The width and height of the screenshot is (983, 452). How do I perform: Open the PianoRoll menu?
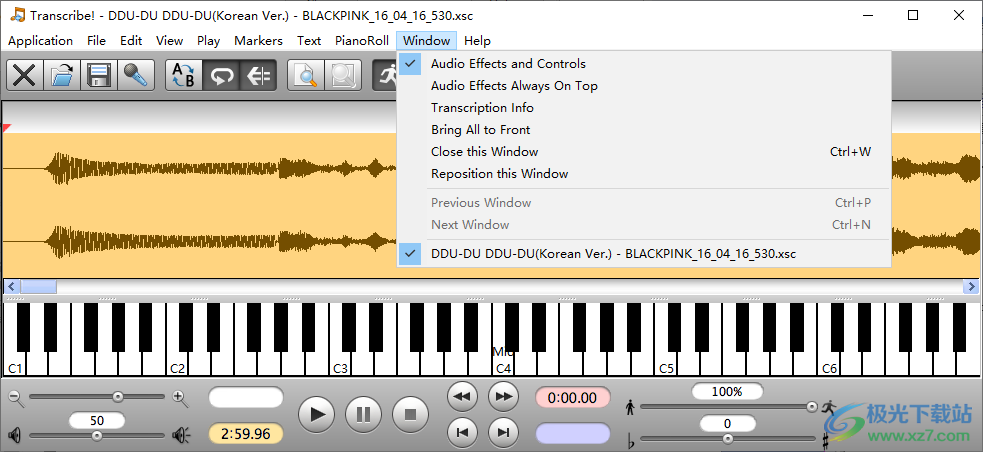(361, 41)
